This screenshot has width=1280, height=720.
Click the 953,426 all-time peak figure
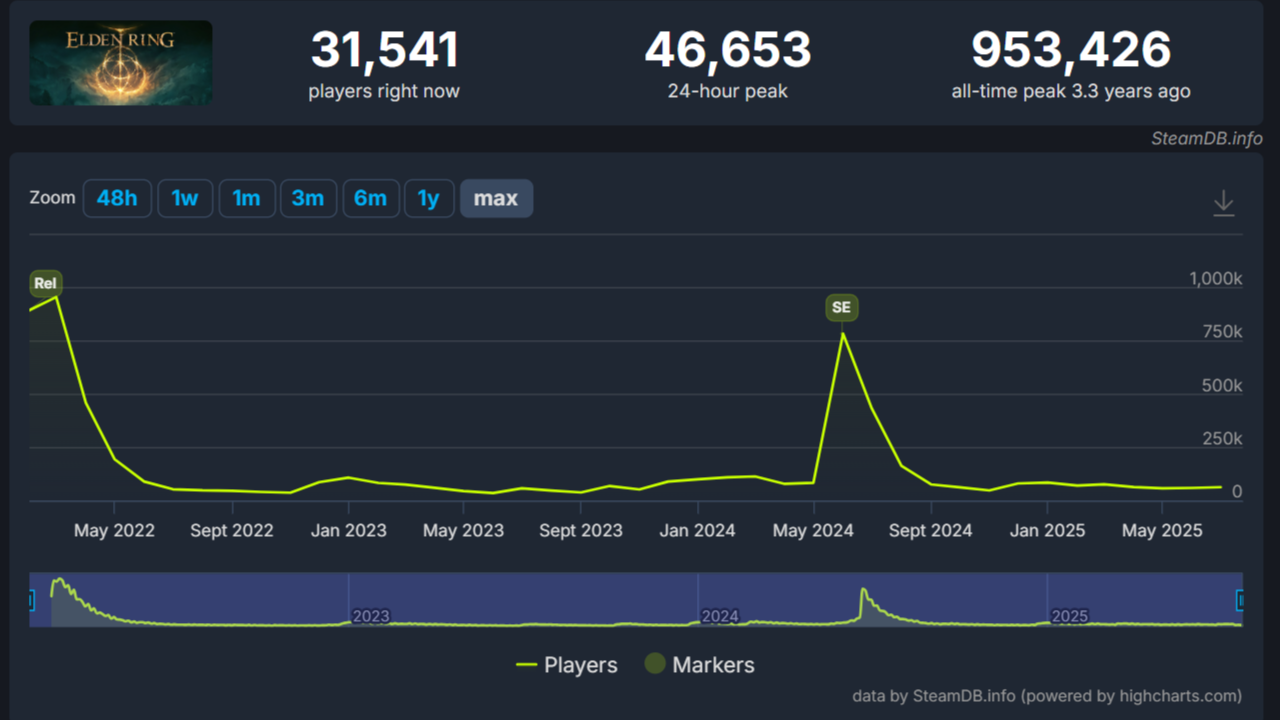click(x=1071, y=50)
